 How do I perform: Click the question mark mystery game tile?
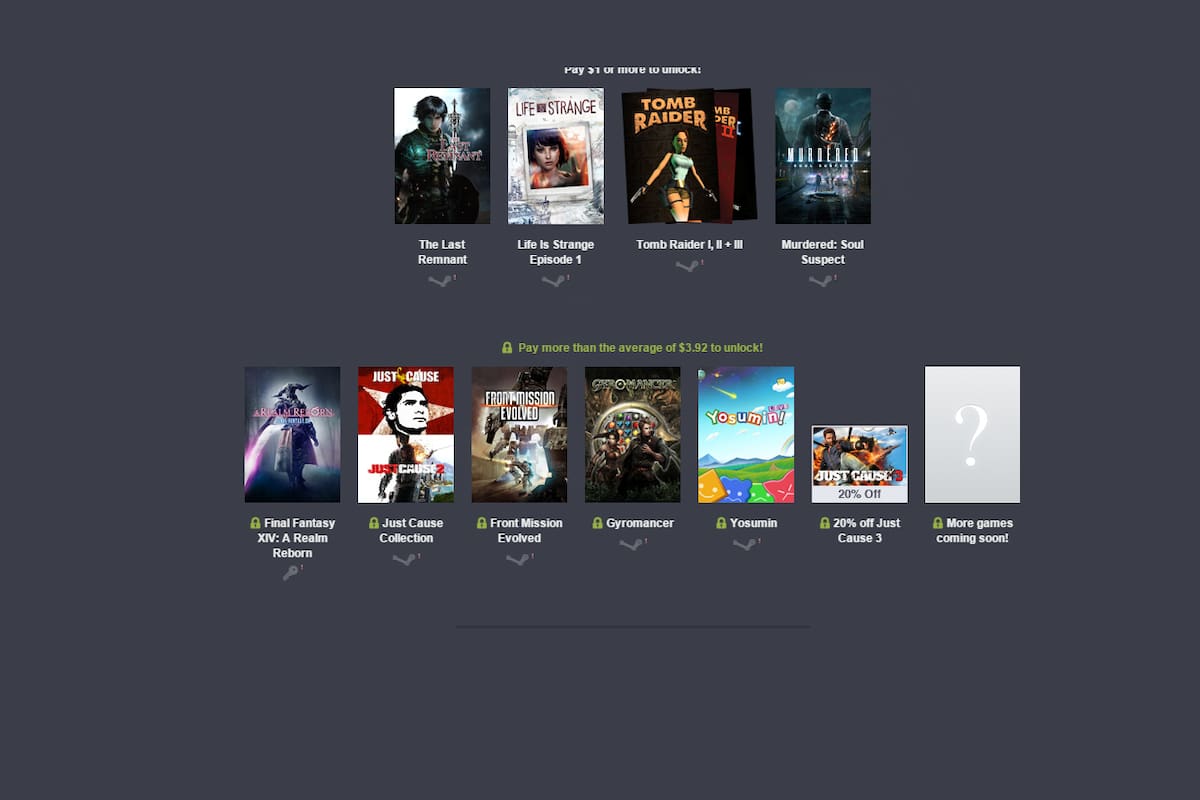(x=972, y=434)
